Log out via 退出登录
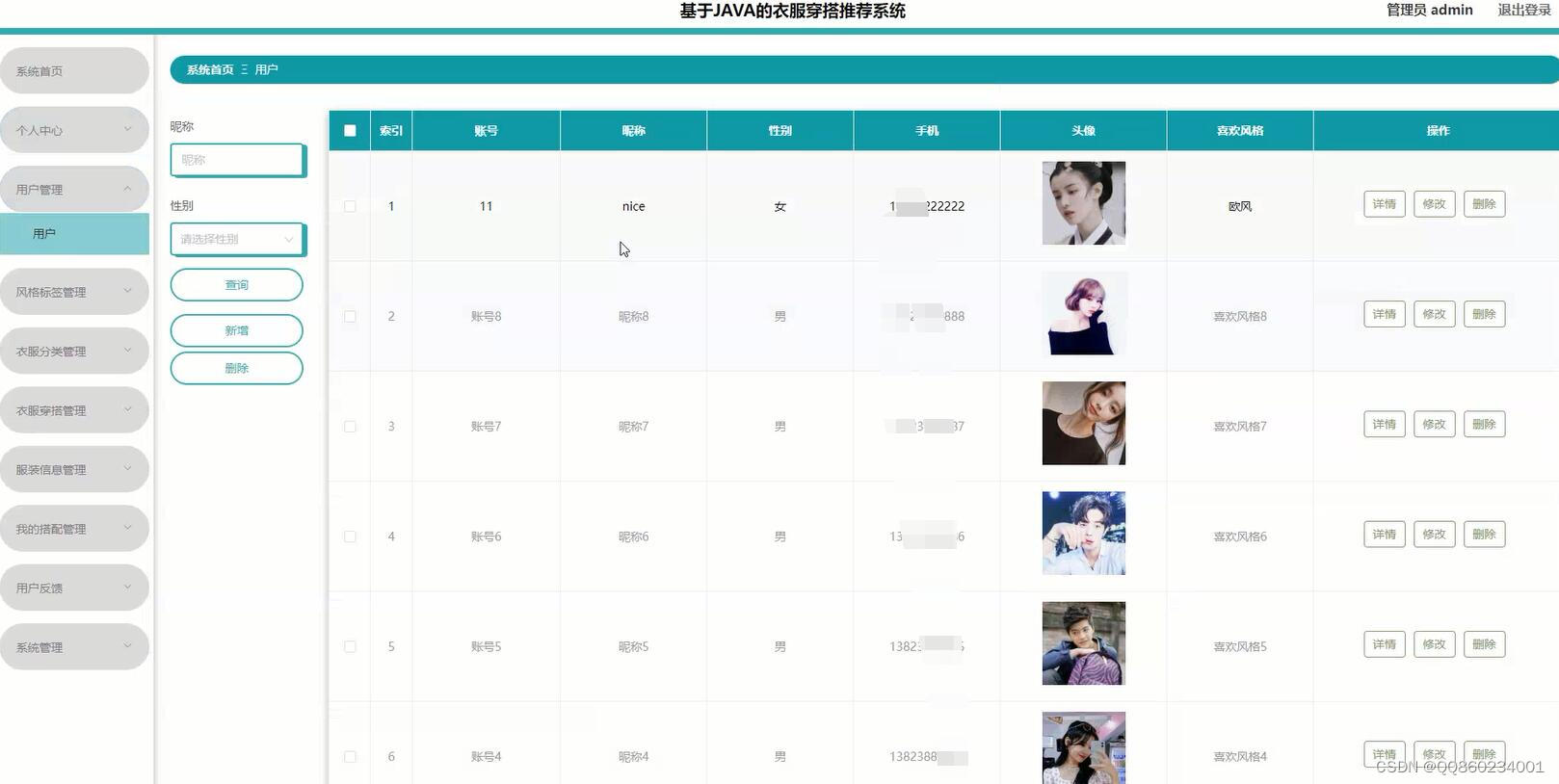This screenshot has height=784, width=1559. [x=1524, y=10]
